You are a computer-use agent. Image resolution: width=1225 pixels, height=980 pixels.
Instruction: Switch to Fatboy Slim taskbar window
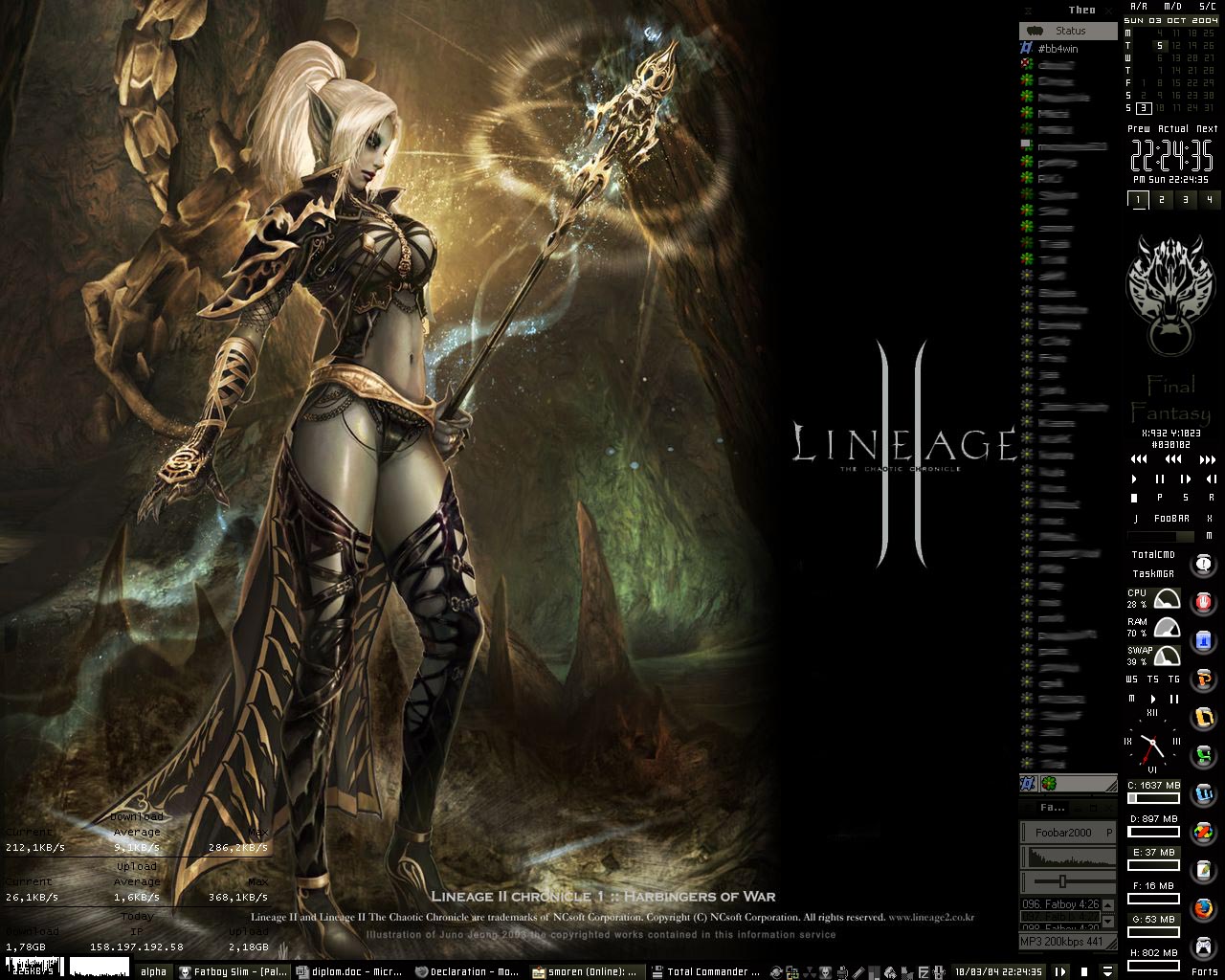233,971
